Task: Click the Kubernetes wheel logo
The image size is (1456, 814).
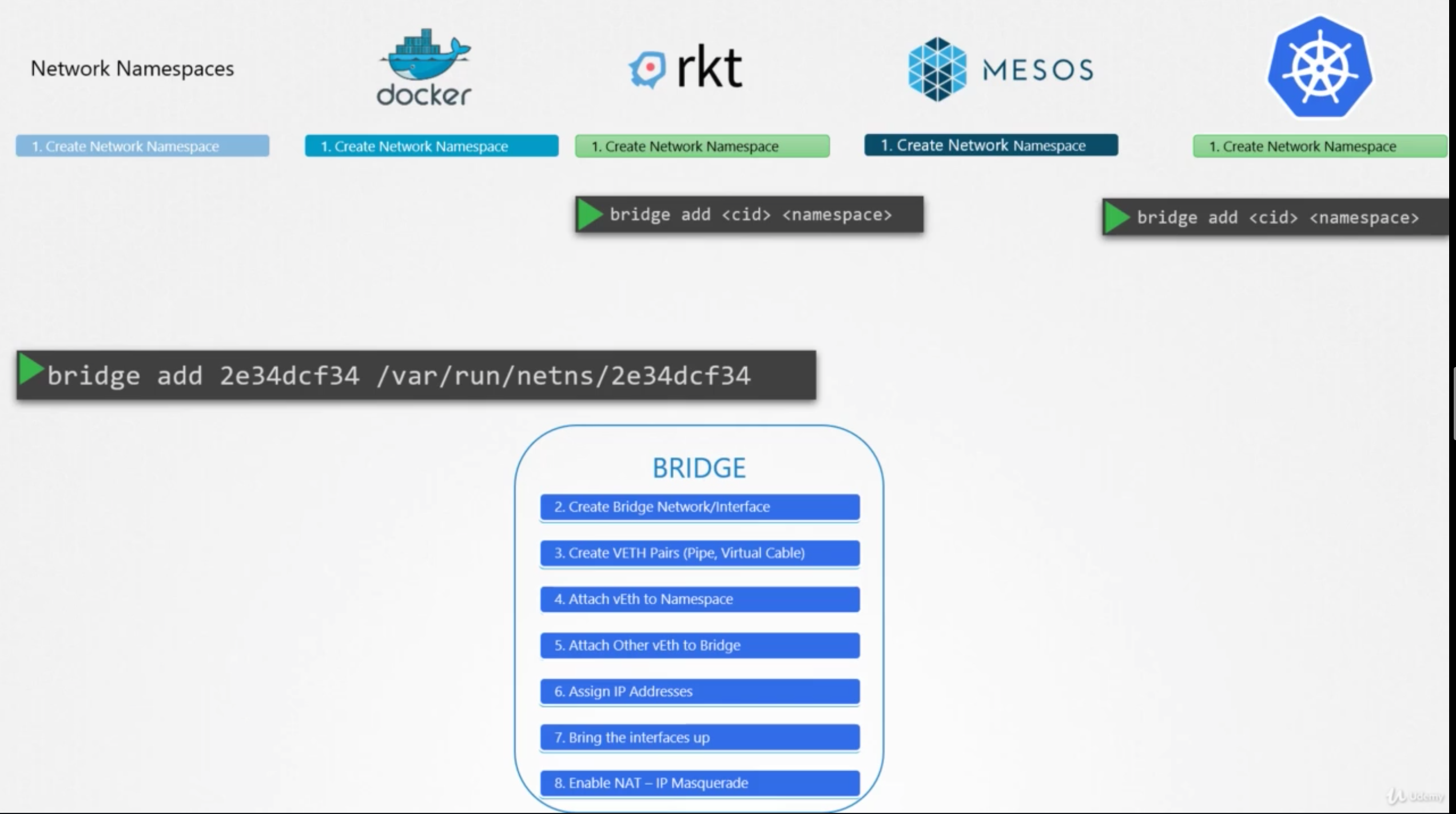Action: click(1320, 67)
